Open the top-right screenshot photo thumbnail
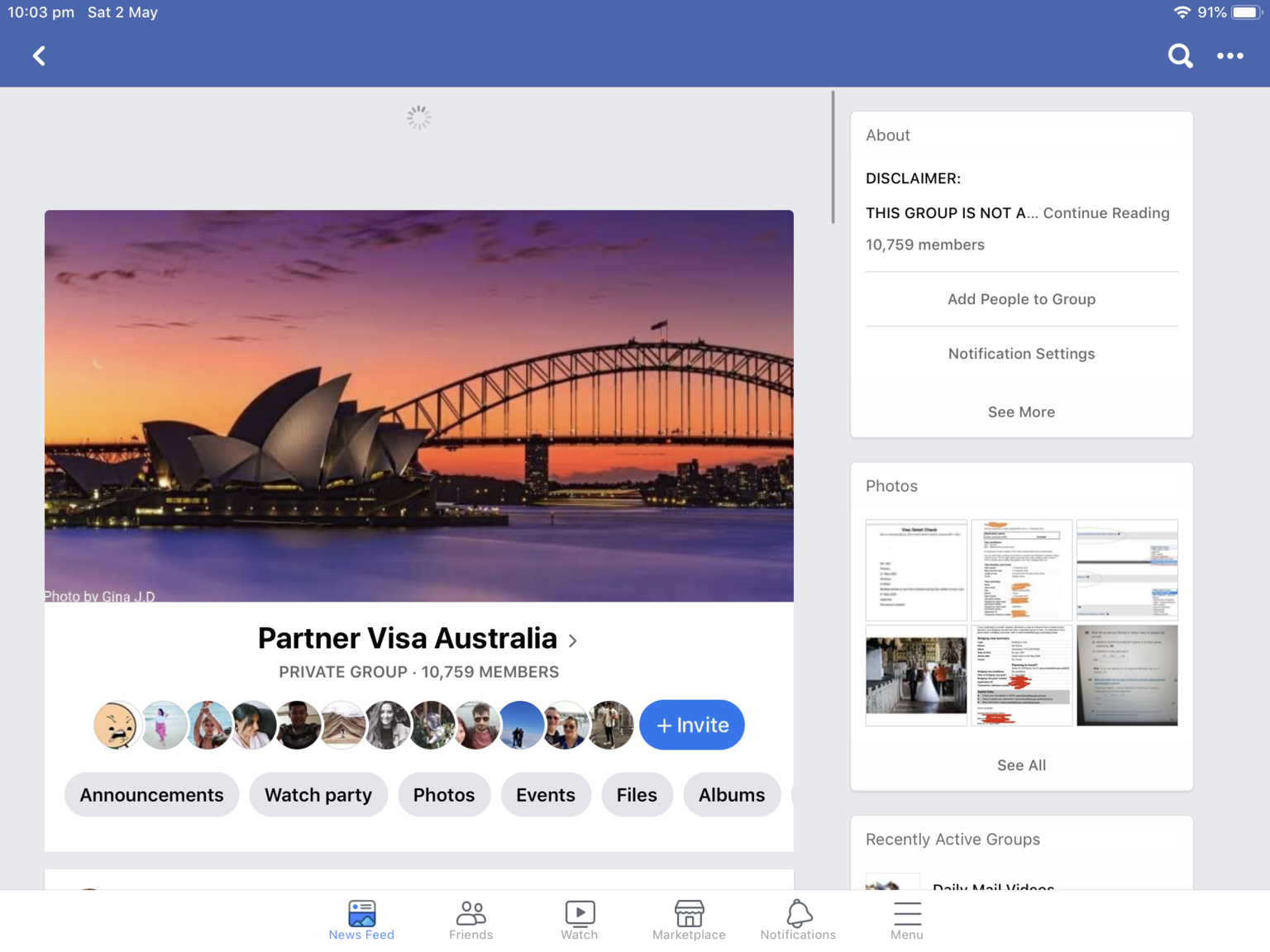The height and width of the screenshot is (952, 1270). pyautogui.click(x=1127, y=570)
